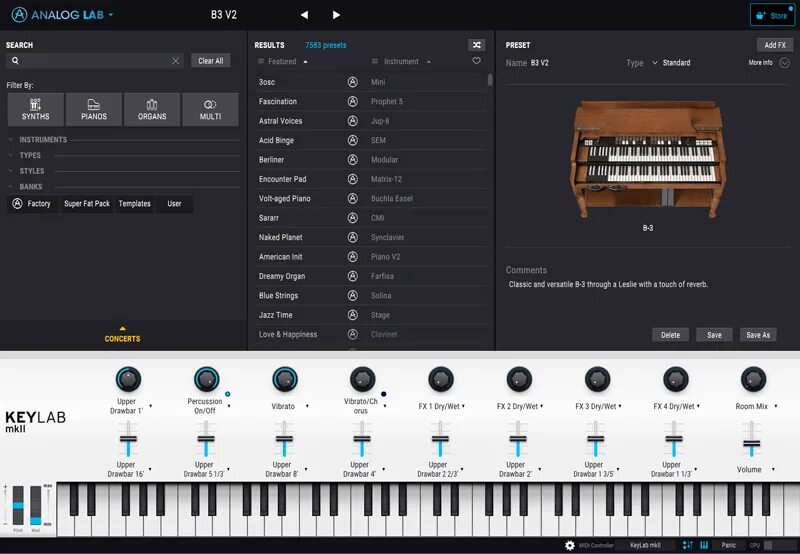
Task: Sort results by Featured column
Action: point(283,61)
